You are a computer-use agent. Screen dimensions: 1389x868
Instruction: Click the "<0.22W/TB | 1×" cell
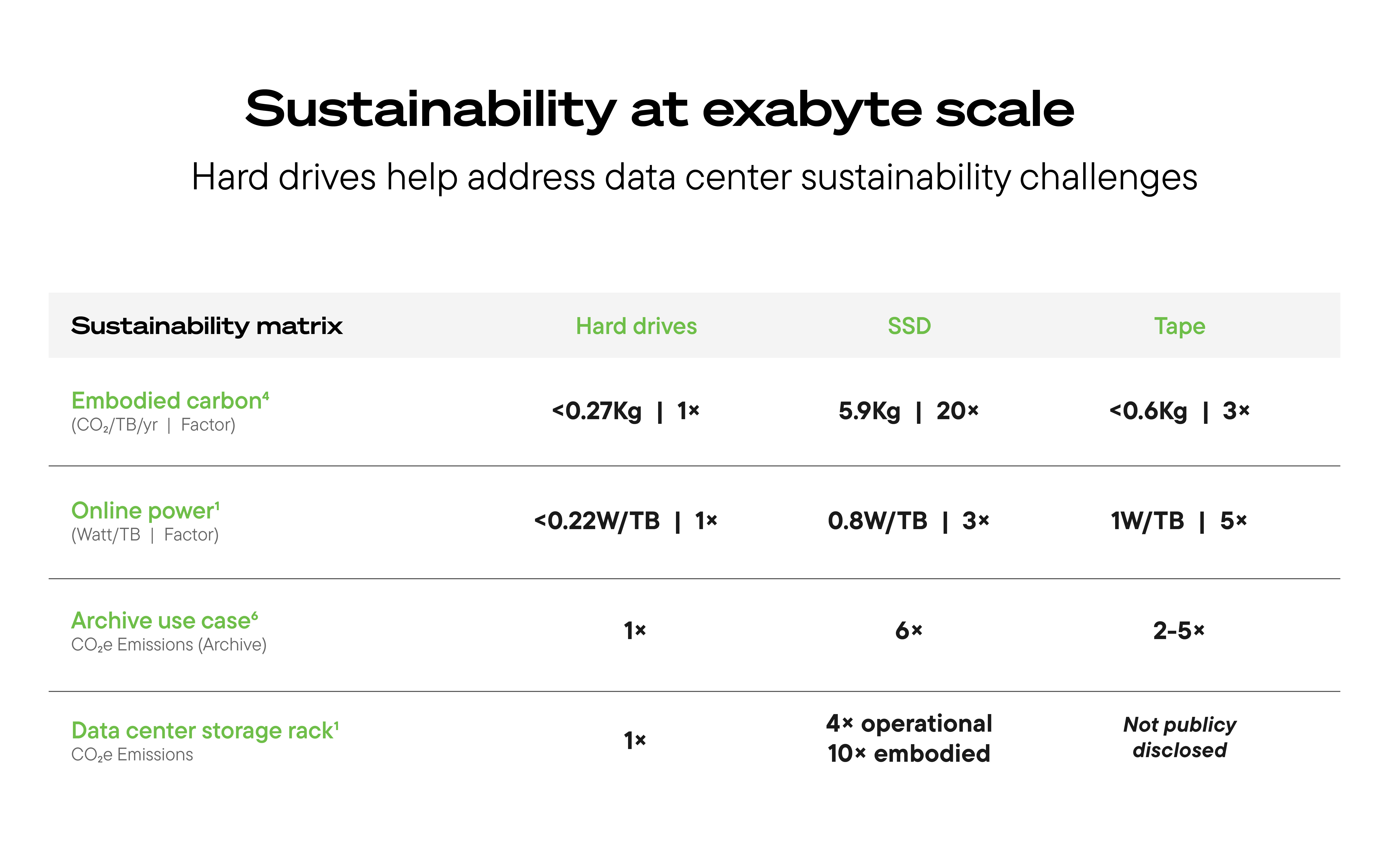[x=626, y=521]
